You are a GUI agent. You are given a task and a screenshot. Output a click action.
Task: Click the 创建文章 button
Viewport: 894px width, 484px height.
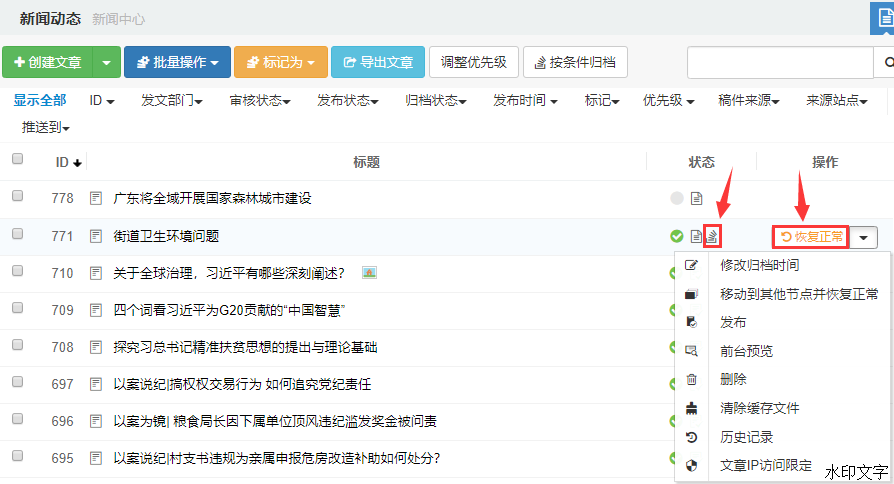coord(47,62)
